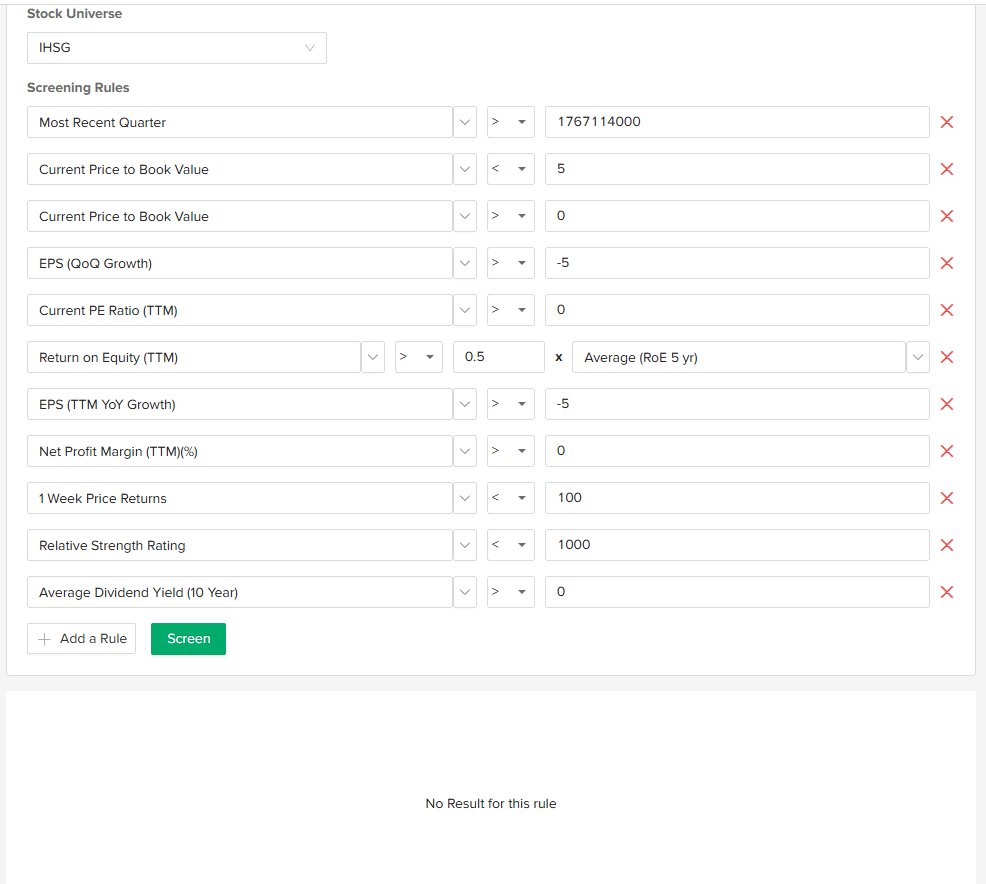Screen dimensions: 986x884
Task: Change operator for EPS (TTM YoY Growth) rule
Action: (511, 404)
